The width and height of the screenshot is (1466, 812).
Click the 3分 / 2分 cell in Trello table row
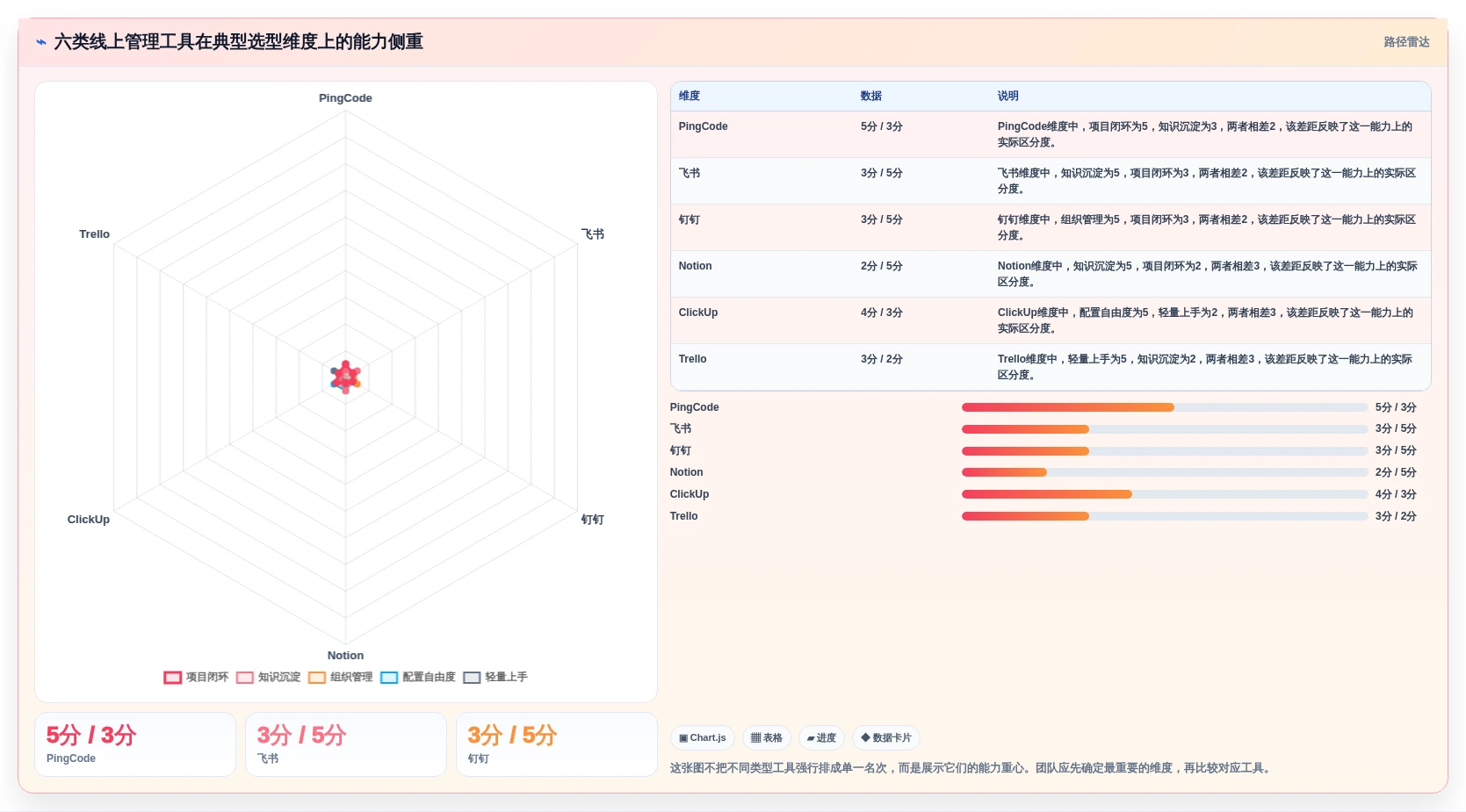click(x=882, y=359)
